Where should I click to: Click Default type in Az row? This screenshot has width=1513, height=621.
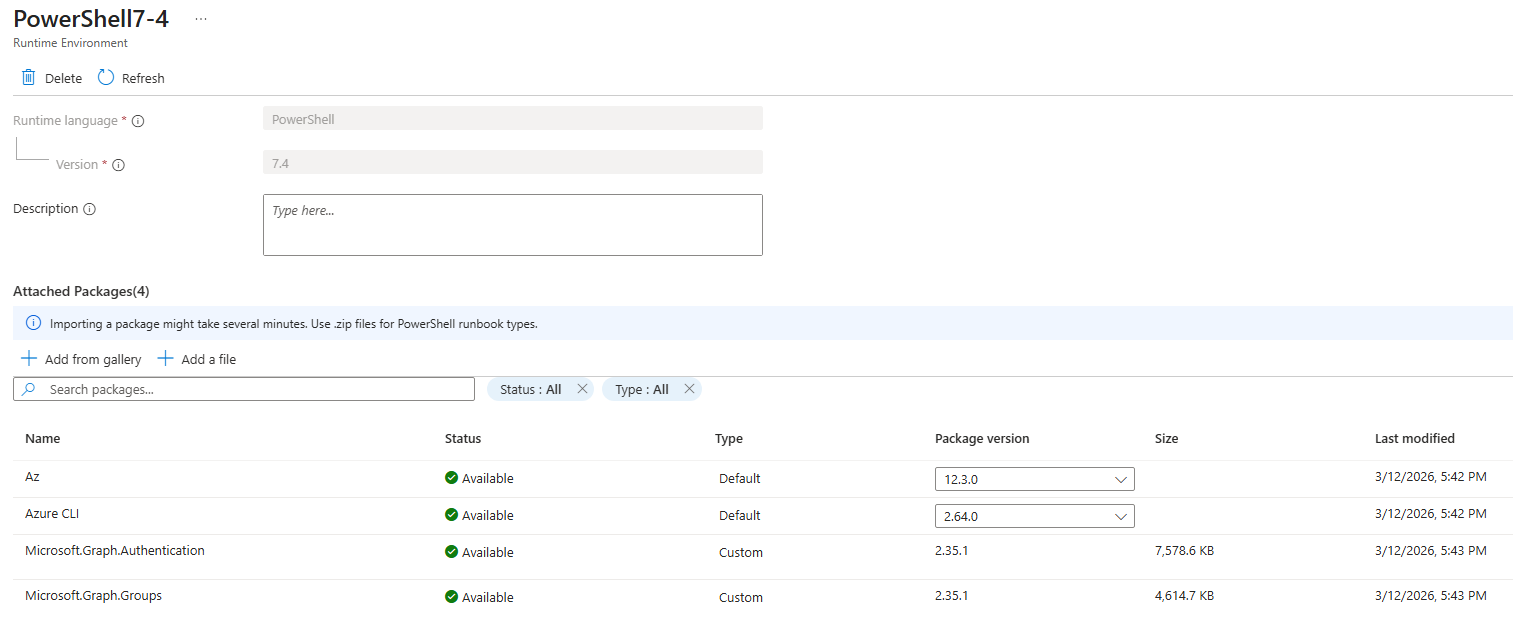[740, 479]
